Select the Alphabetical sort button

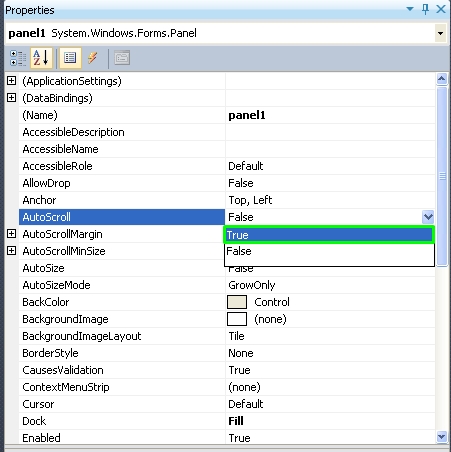[x=41, y=58]
